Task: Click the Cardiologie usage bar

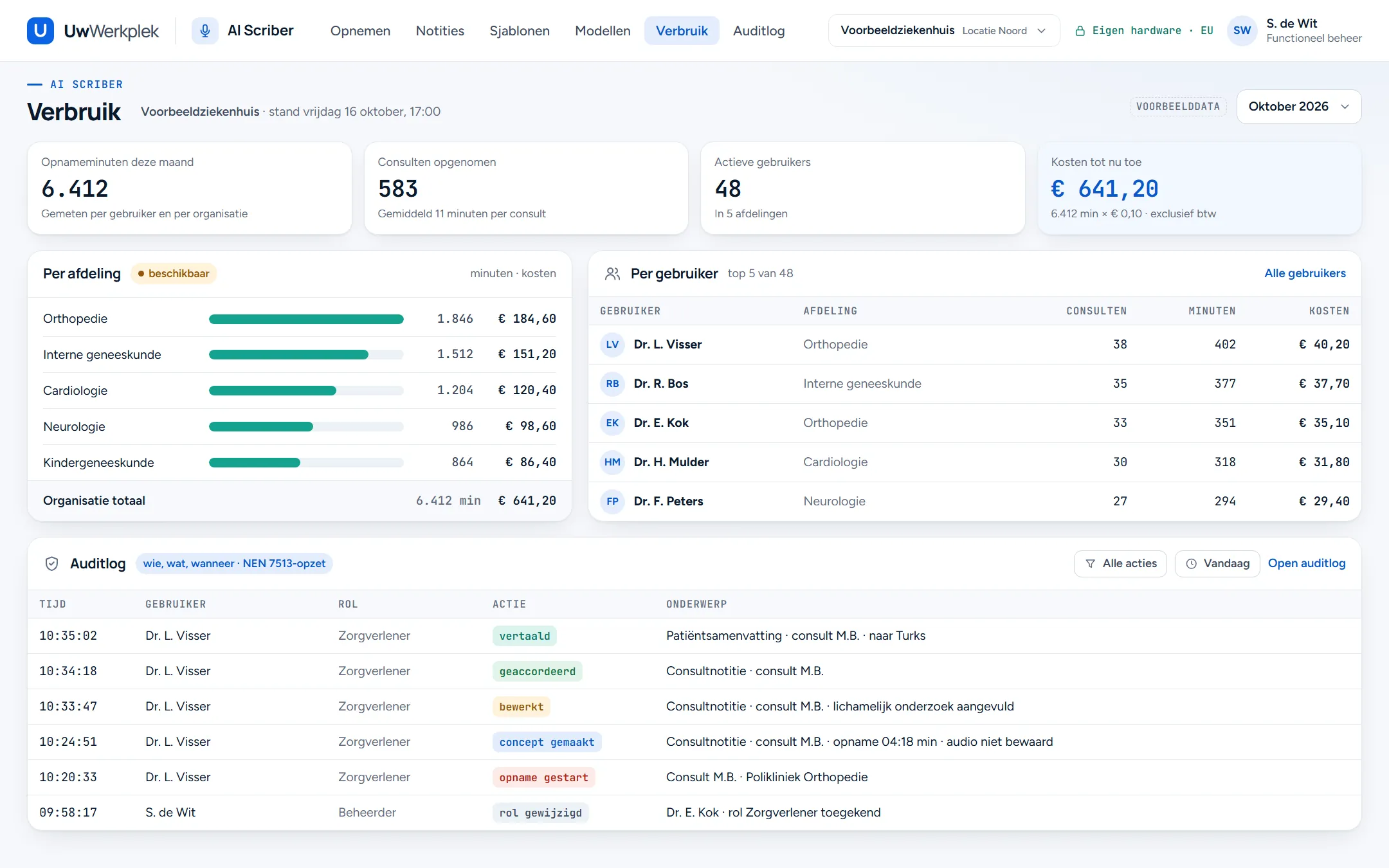Action: 306,391
